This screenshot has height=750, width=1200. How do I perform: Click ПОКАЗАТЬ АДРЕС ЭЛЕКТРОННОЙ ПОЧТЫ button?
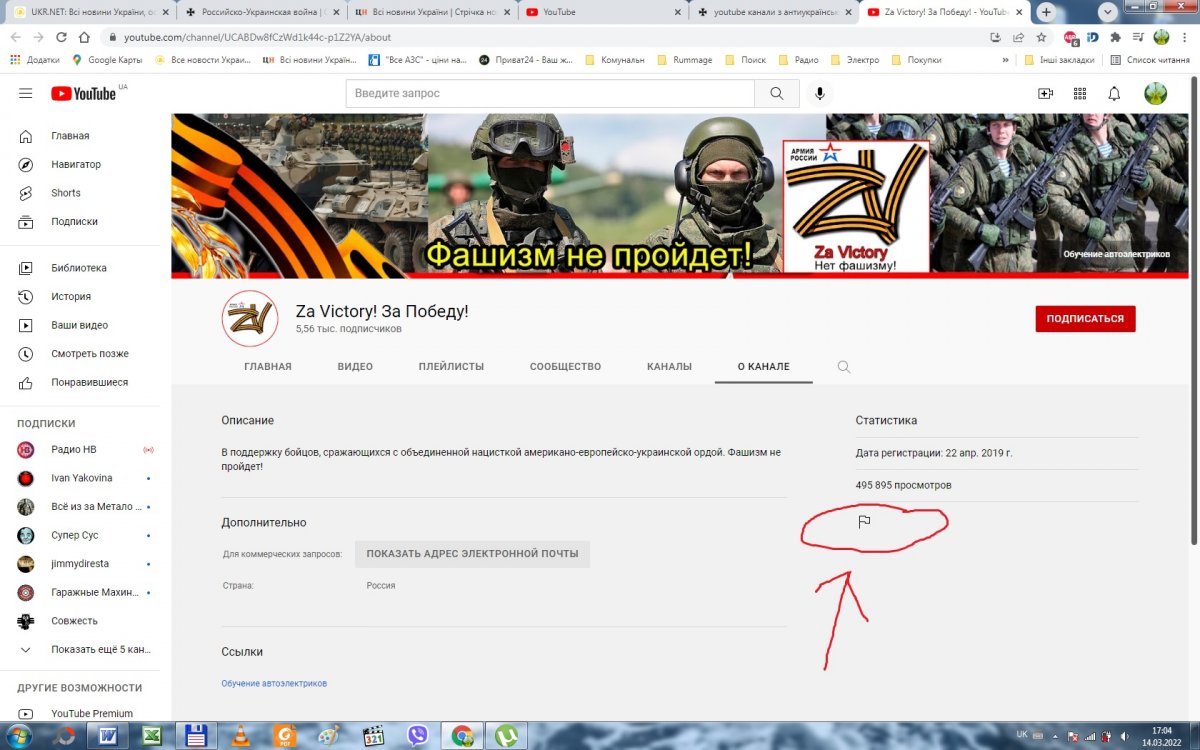click(x=472, y=554)
